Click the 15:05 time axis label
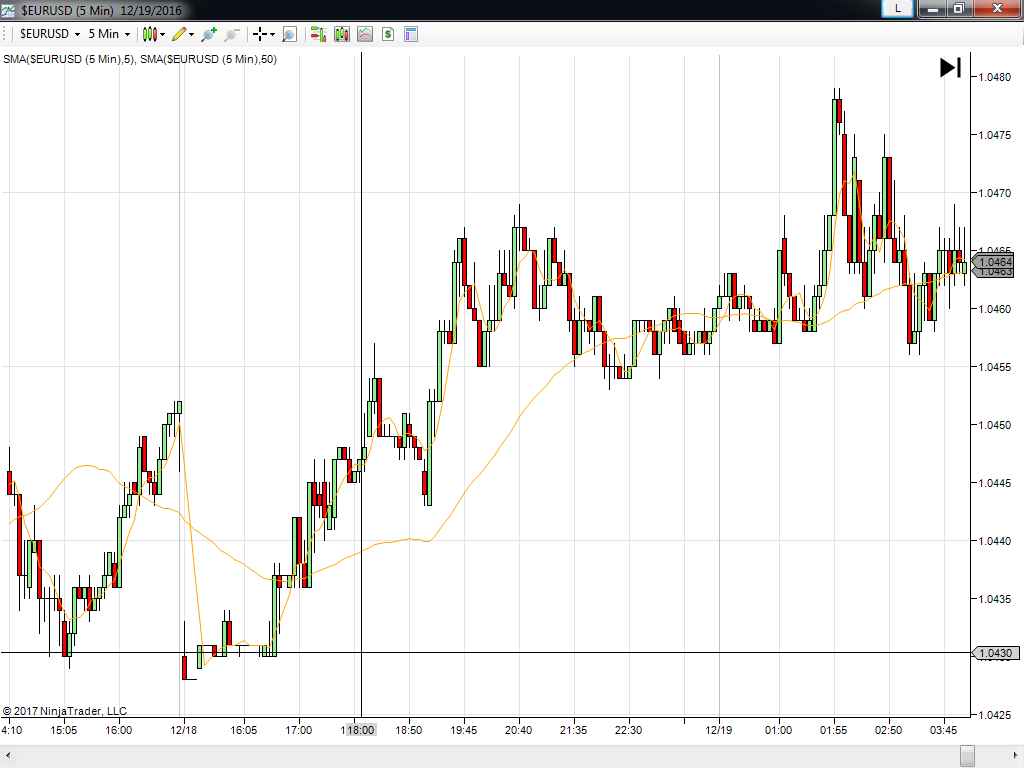Image resolution: width=1024 pixels, height=768 pixels. click(63, 730)
